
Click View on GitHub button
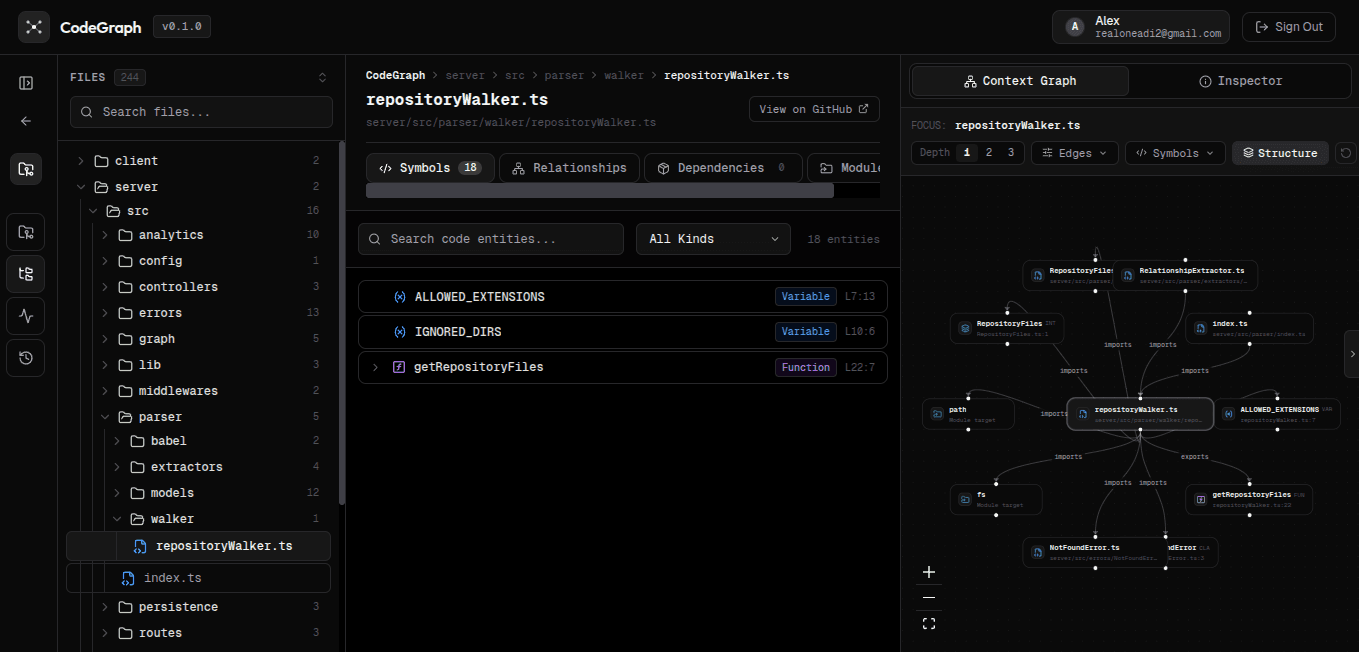pyautogui.click(x=814, y=109)
